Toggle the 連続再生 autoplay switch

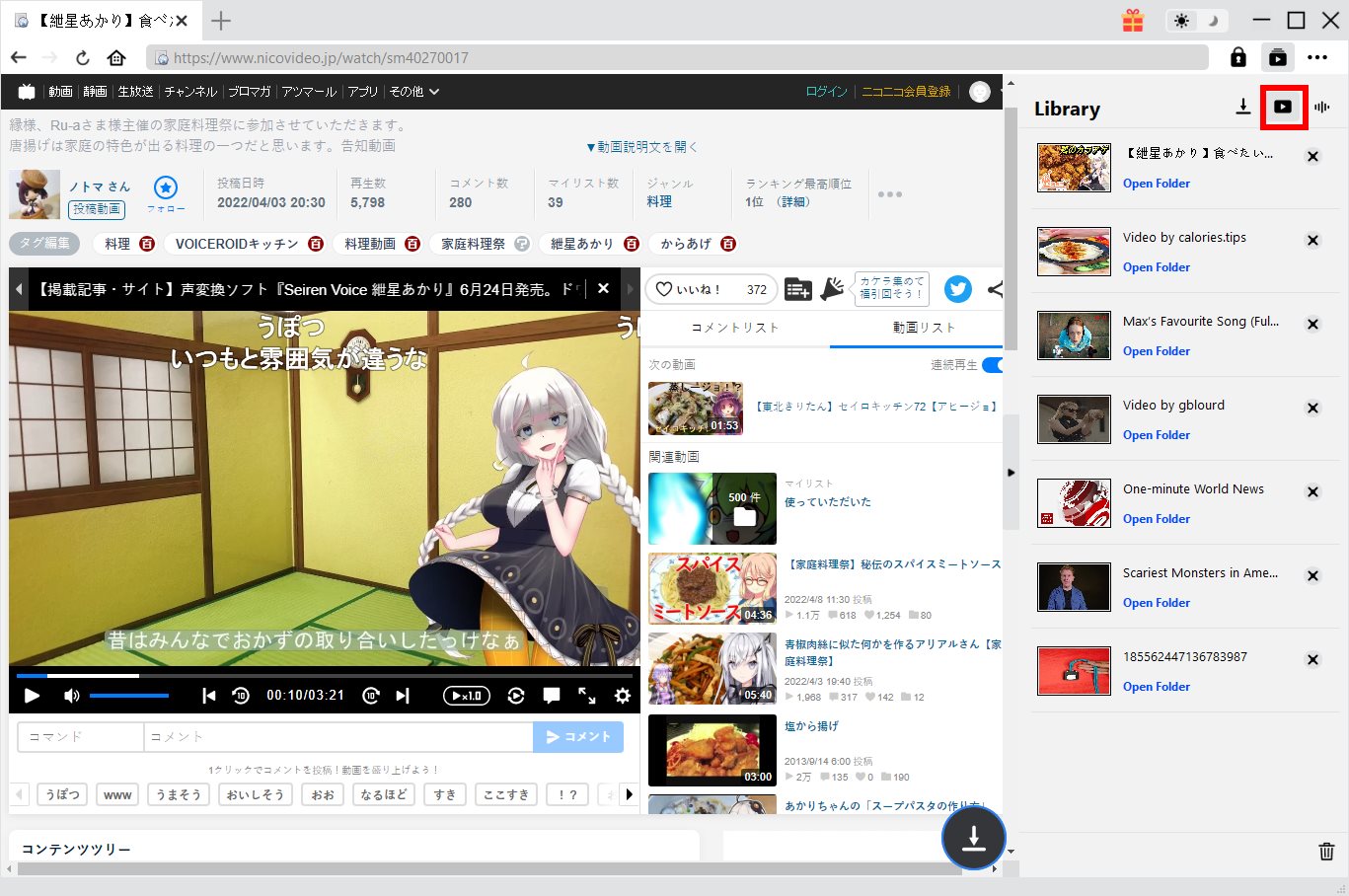point(993,365)
